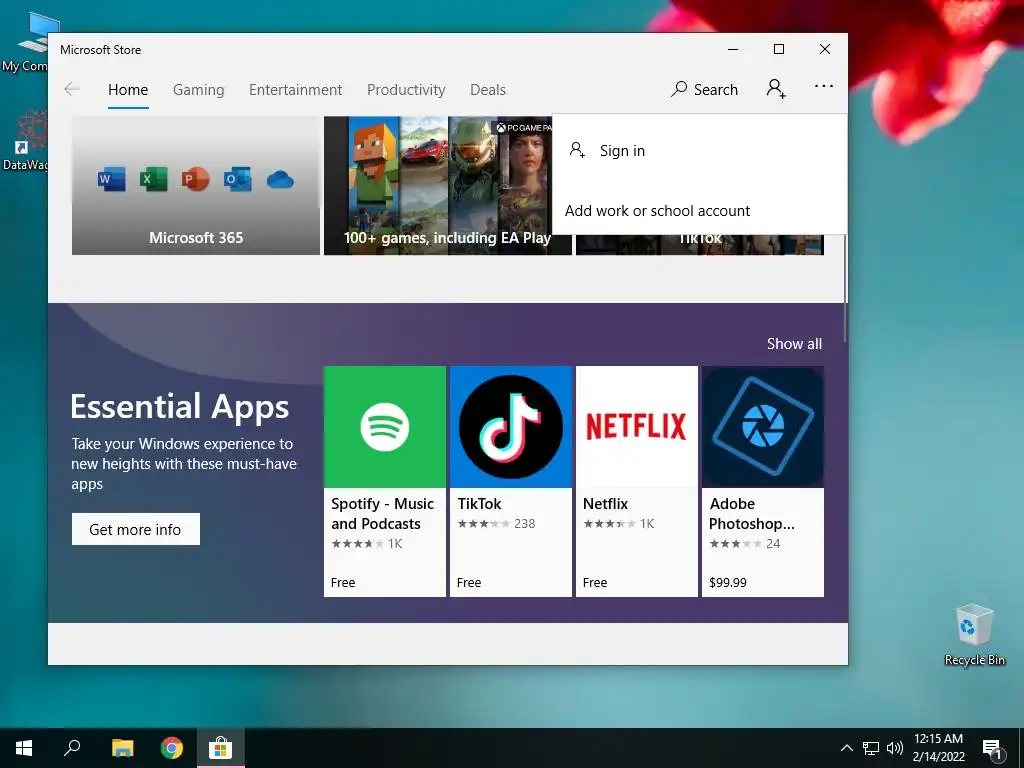Go to the Productivity tab
This screenshot has height=768, width=1024.
[x=406, y=89]
